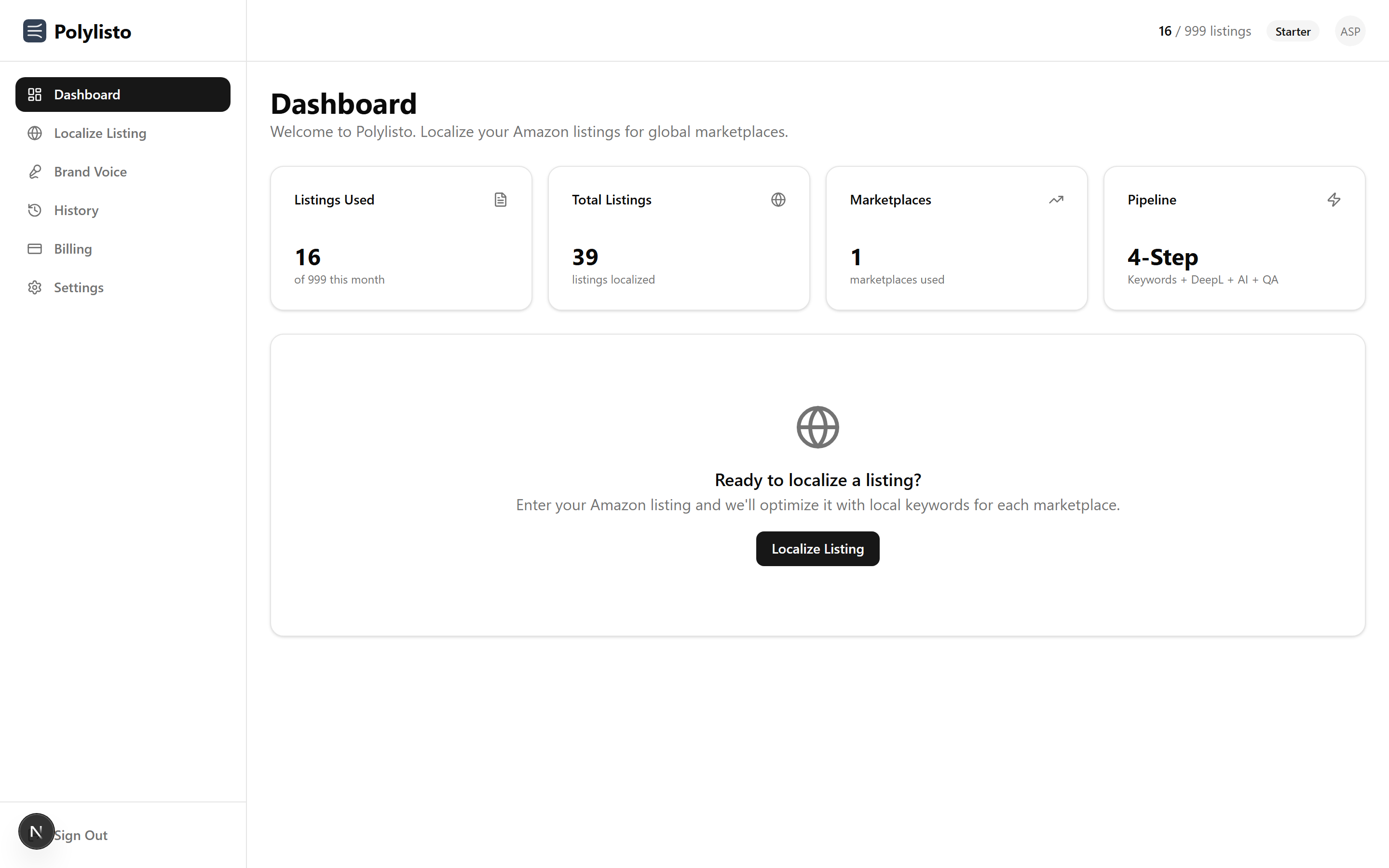Open the Localize Listing section
Image resolution: width=1389 pixels, height=868 pixels.
(100, 133)
